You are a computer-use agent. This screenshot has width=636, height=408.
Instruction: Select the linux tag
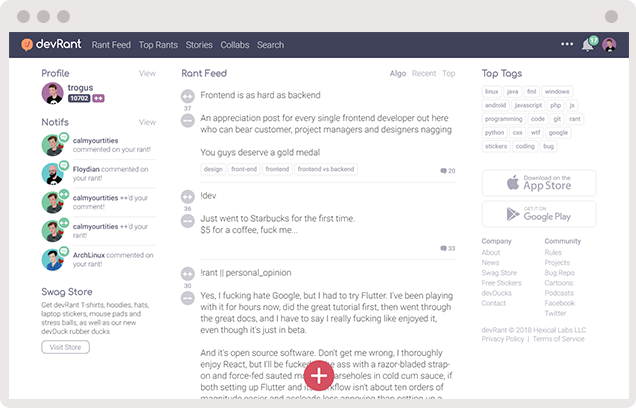492,92
